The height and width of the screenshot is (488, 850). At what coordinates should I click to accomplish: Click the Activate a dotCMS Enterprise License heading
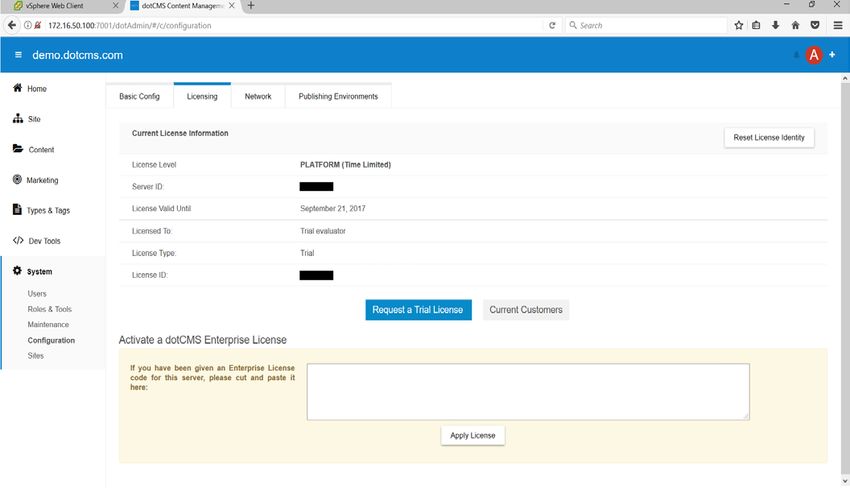coord(203,340)
